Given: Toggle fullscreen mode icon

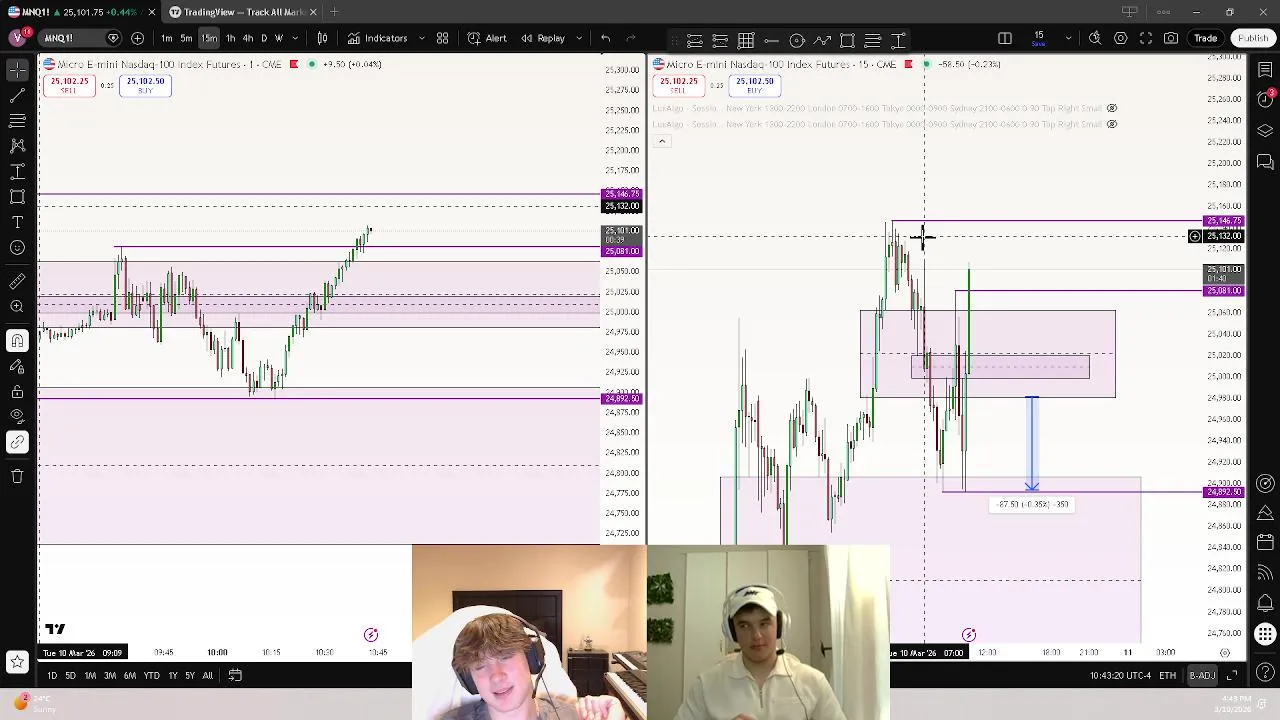Looking at the screenshot, I should click(1146, 38).
